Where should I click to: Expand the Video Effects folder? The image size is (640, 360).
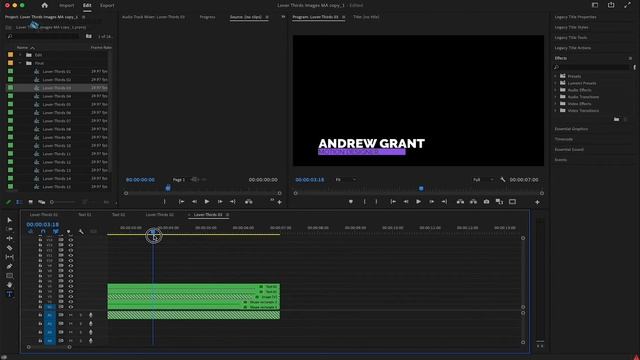556,104
